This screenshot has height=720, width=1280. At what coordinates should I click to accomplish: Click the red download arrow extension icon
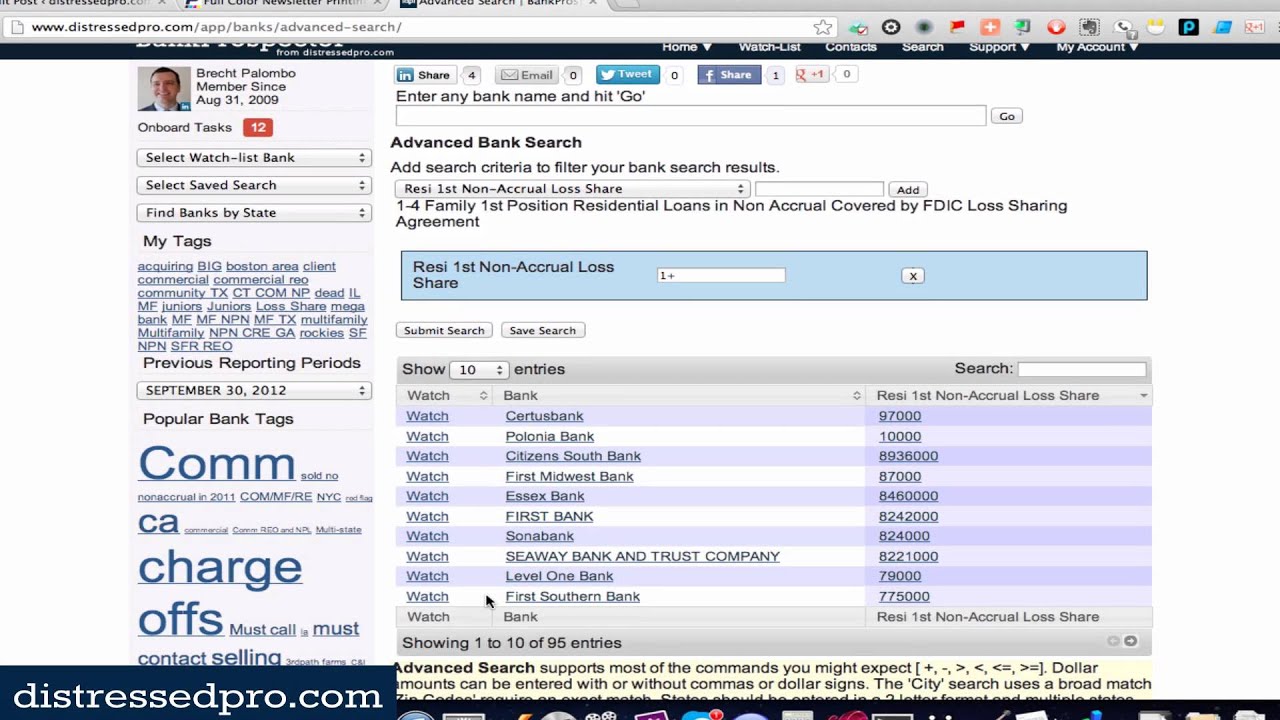[x=1056, y=27]
